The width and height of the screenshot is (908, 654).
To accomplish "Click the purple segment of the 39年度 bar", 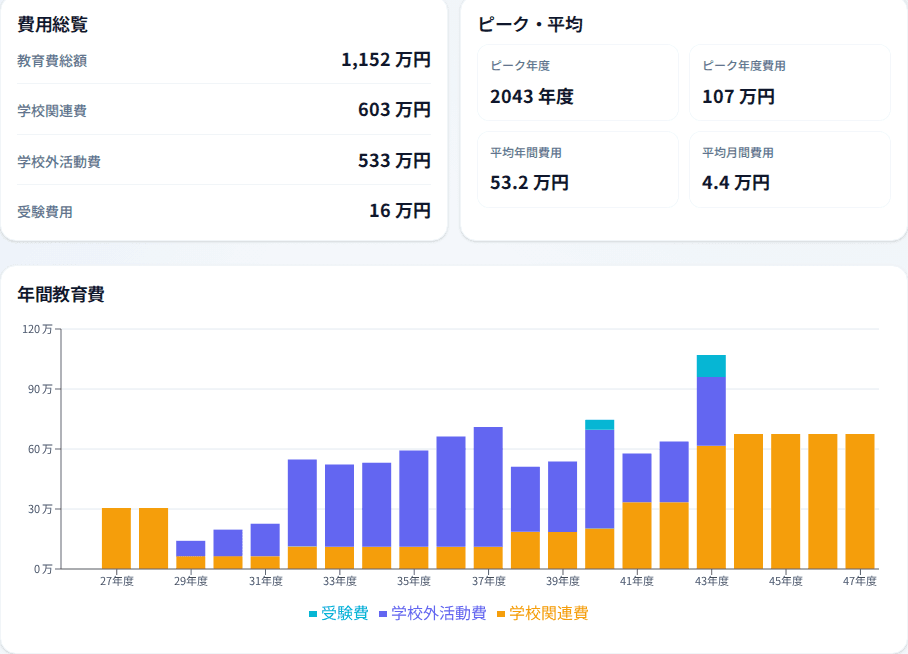I will pyautogui.click(x=562, y=496).
